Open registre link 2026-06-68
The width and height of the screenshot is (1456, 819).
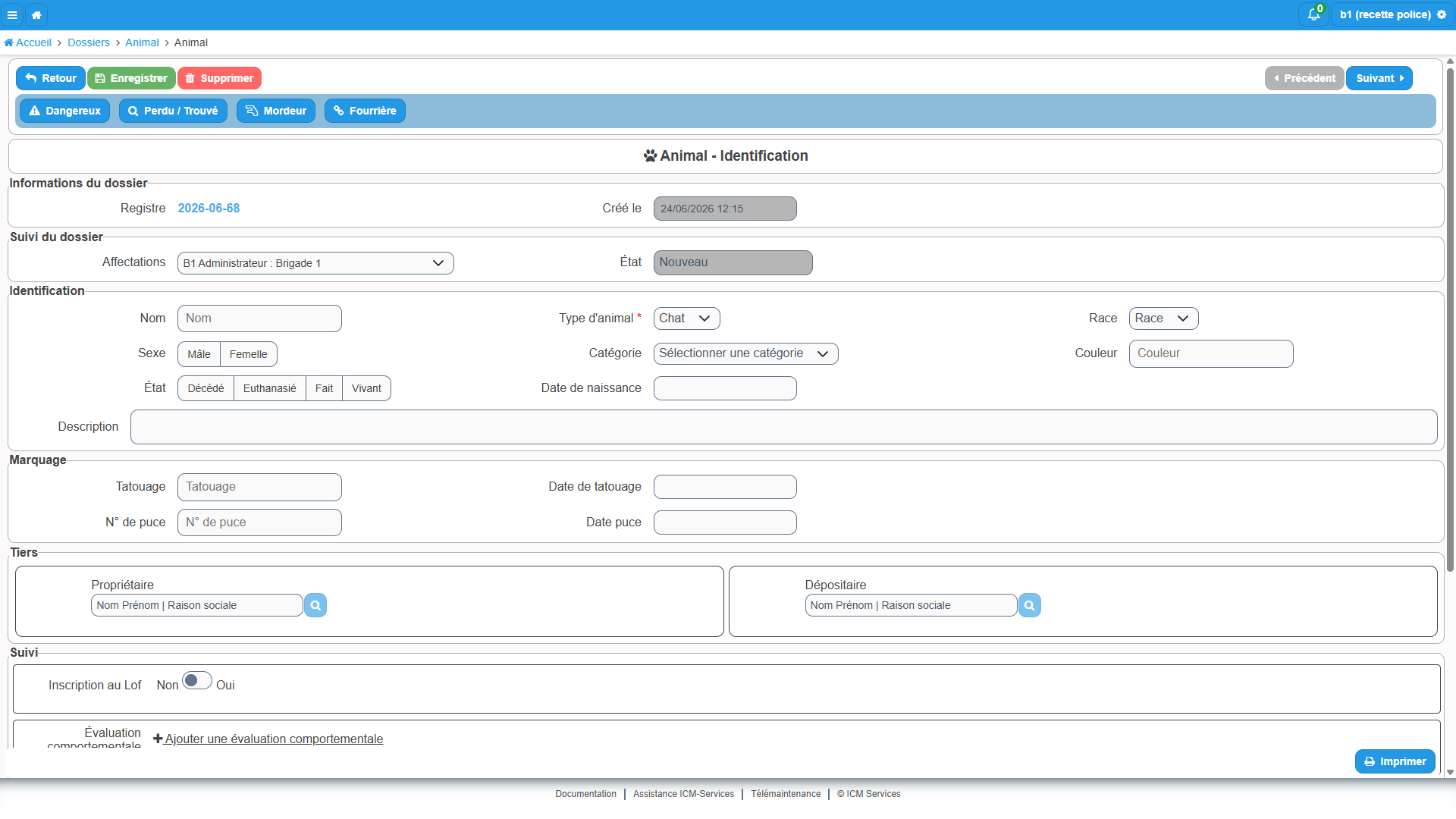tap(209, 208)
